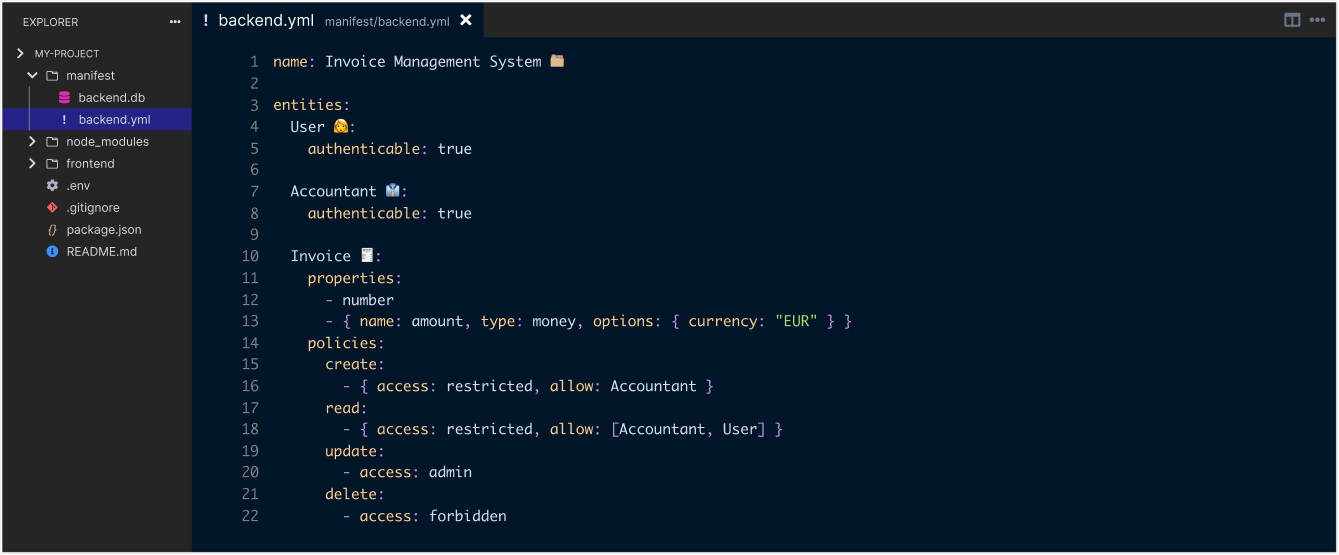The image size is (1339, 555).
Task: Click the package.json braces icon
Action: pos(52,230)
